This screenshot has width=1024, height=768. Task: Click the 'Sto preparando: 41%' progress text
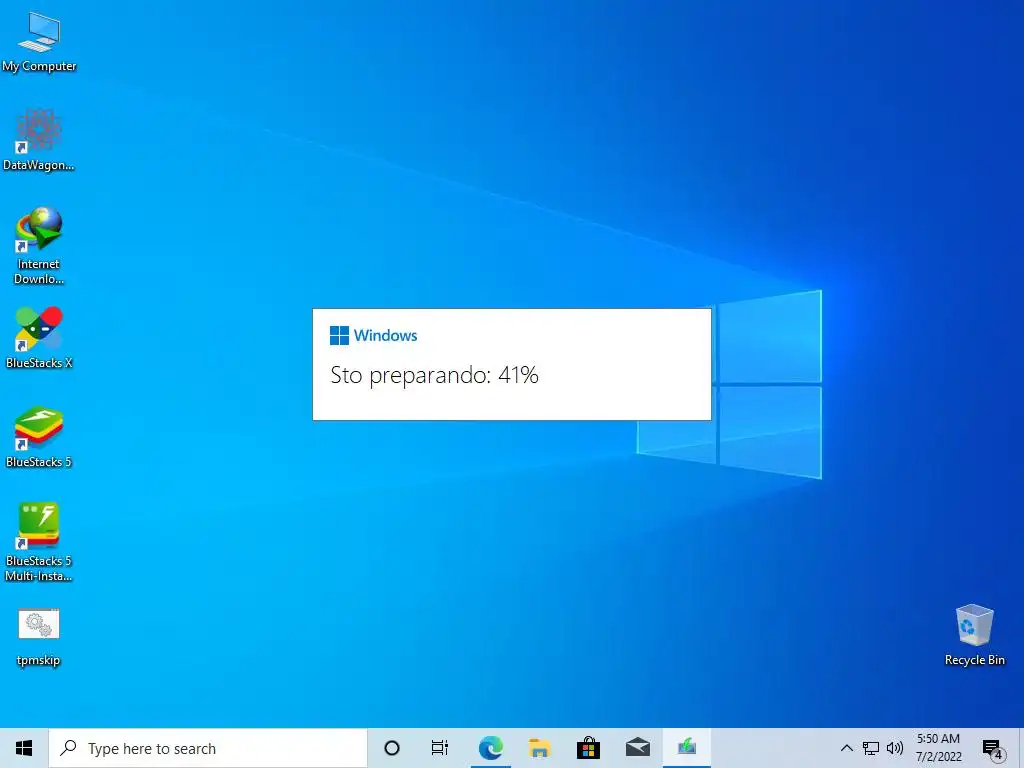(434, 376)
